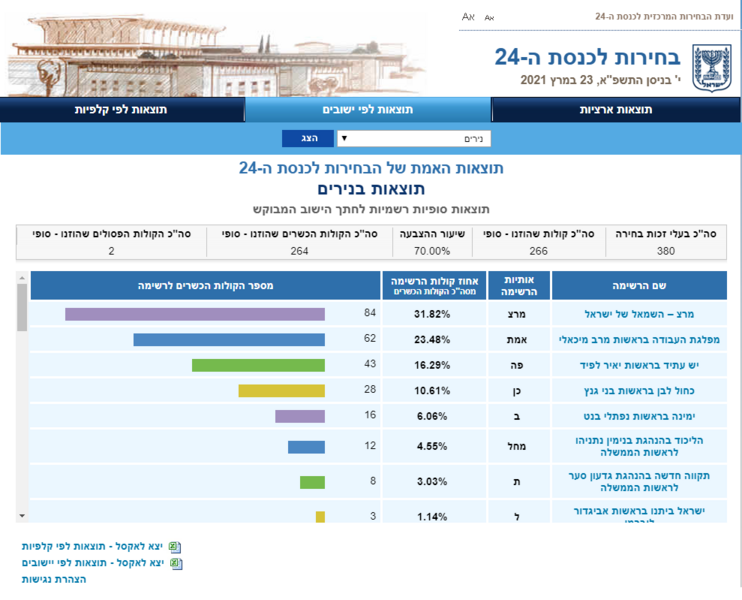The width and height of the screenshot is (742, 600).
Task: Click the 31.82% percentage cell
Action: (x=432, y=314)
